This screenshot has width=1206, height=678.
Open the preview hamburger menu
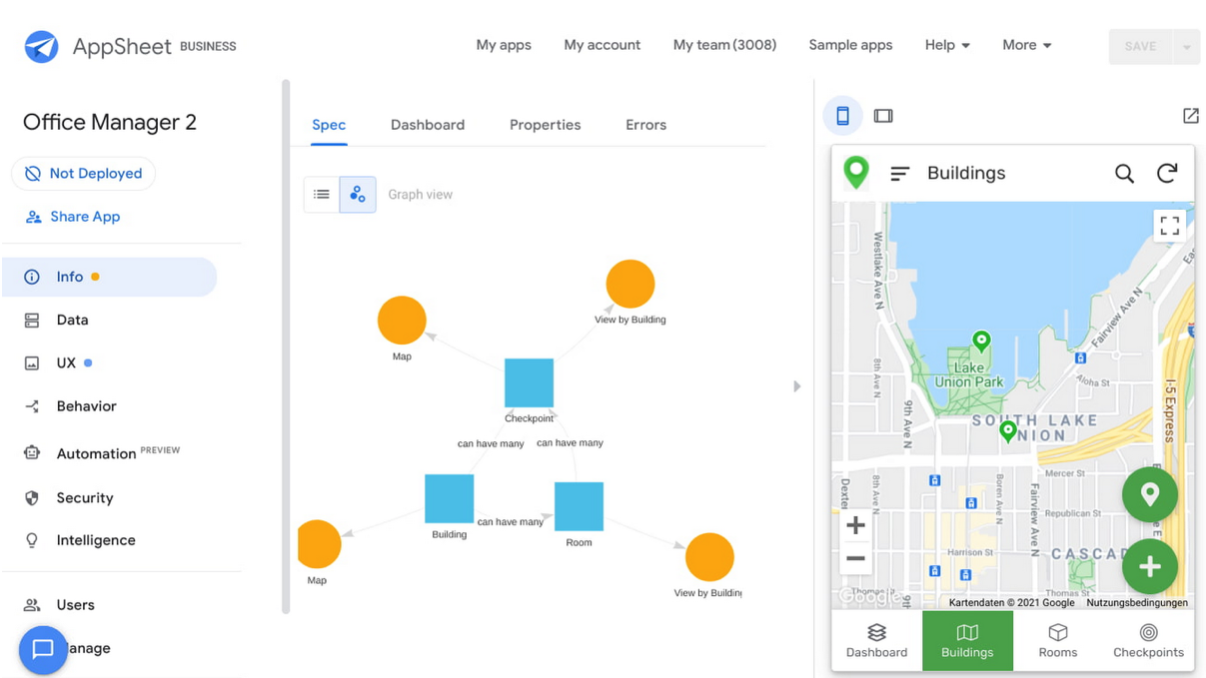[x=899, y=173]
